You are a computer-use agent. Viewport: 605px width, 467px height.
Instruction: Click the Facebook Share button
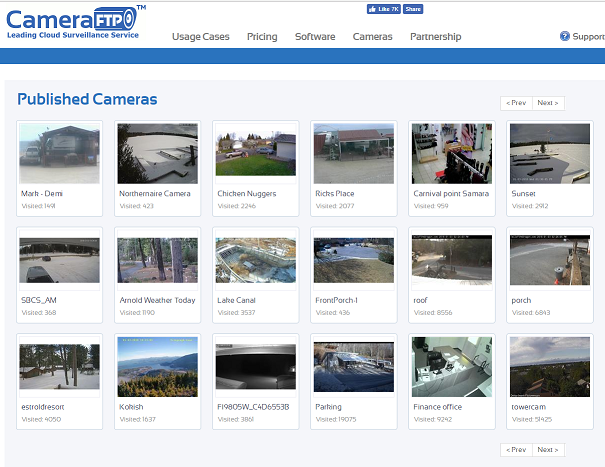412,9
